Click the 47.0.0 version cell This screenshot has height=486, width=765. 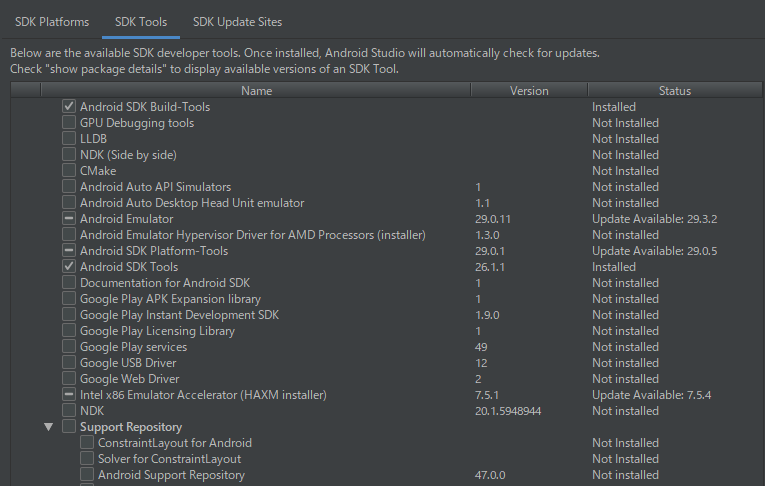[x=490, y=475]
